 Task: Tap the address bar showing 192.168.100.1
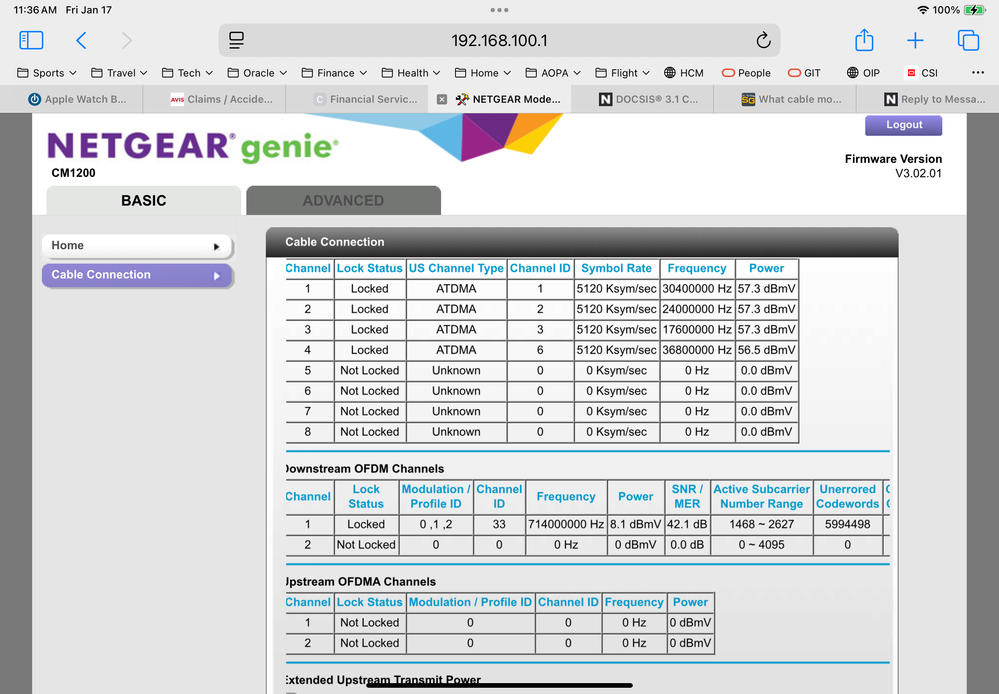[x=499, y=41]
